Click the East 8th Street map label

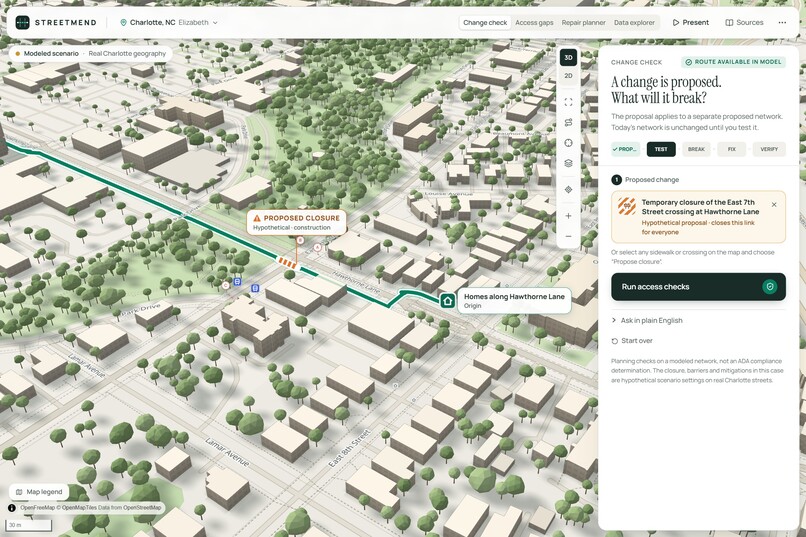[x=349, y=449]
